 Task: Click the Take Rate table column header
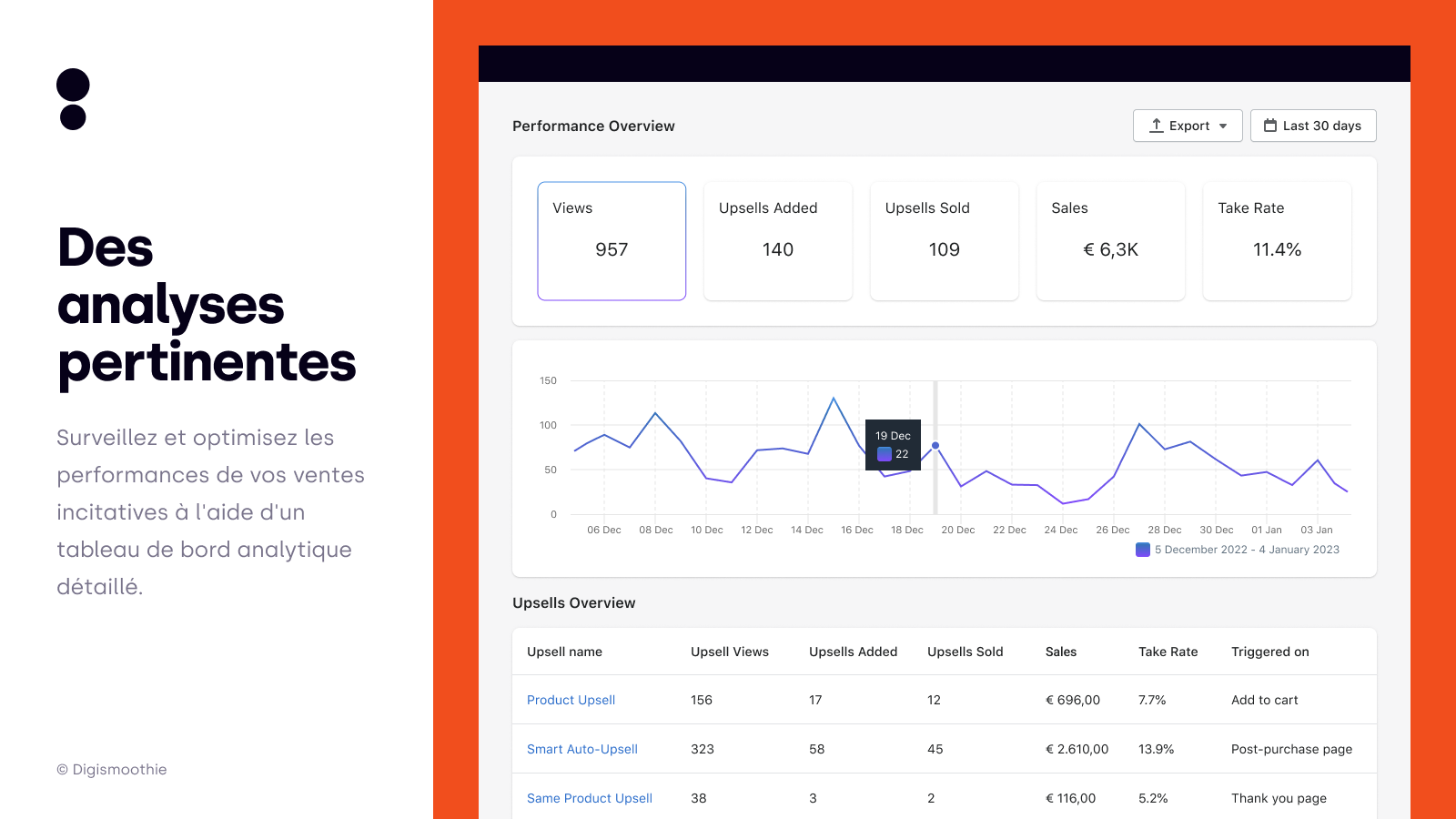click(x=1168, y=652)
